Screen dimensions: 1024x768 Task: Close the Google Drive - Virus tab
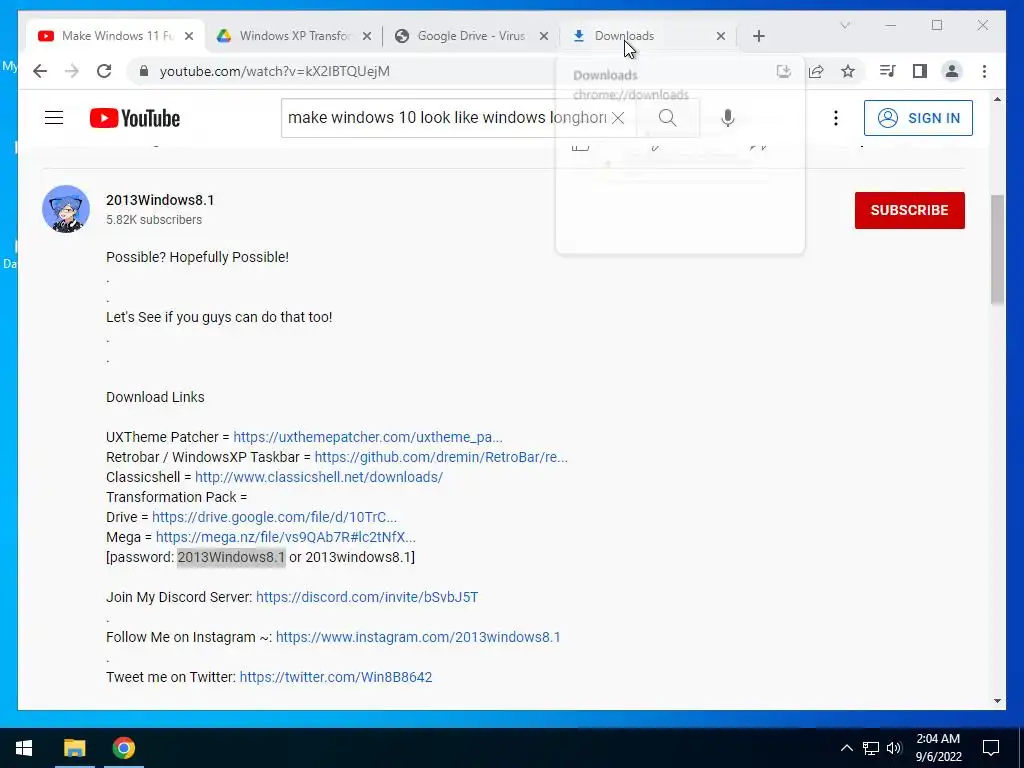[x=544, y=36]
